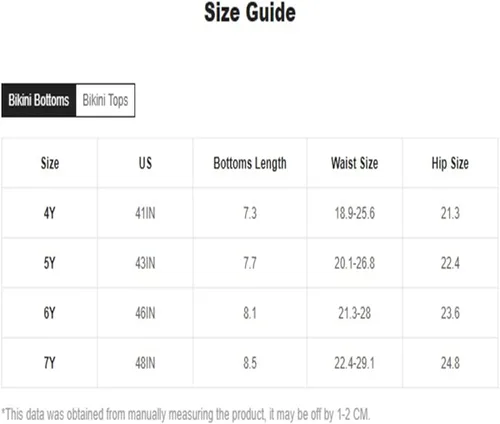Click the Size column header
This screenshot has width=500, height=424.
click(50, 163)
